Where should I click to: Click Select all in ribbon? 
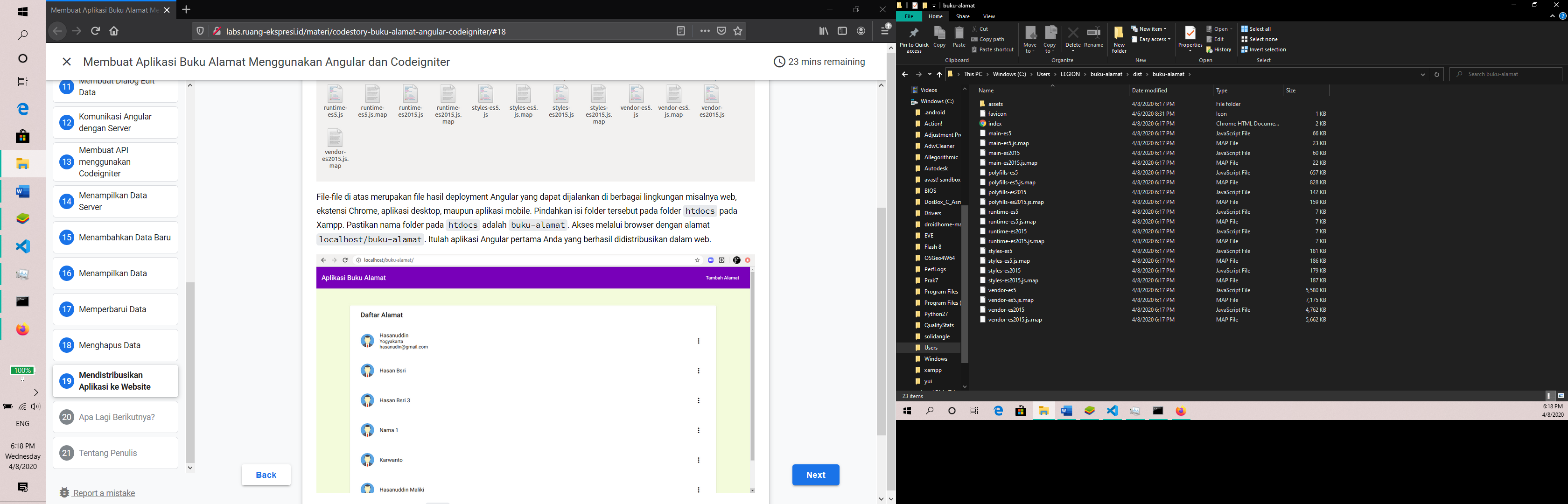[x=1256, y=28]
